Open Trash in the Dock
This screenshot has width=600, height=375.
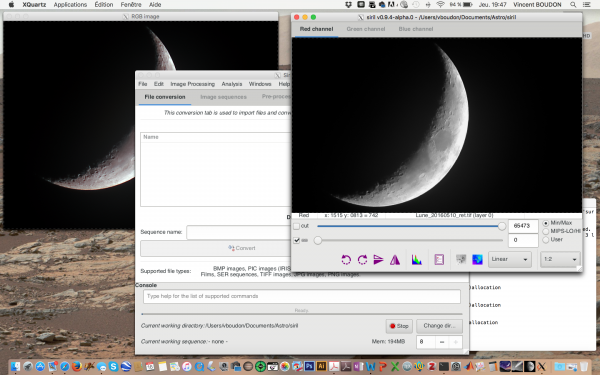tap(584, 366)
